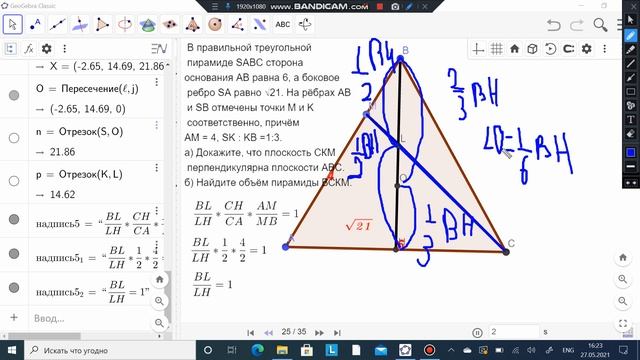640x360 pixels.
Task: Toggle visibility of надпись5
Action: [14, 220]
